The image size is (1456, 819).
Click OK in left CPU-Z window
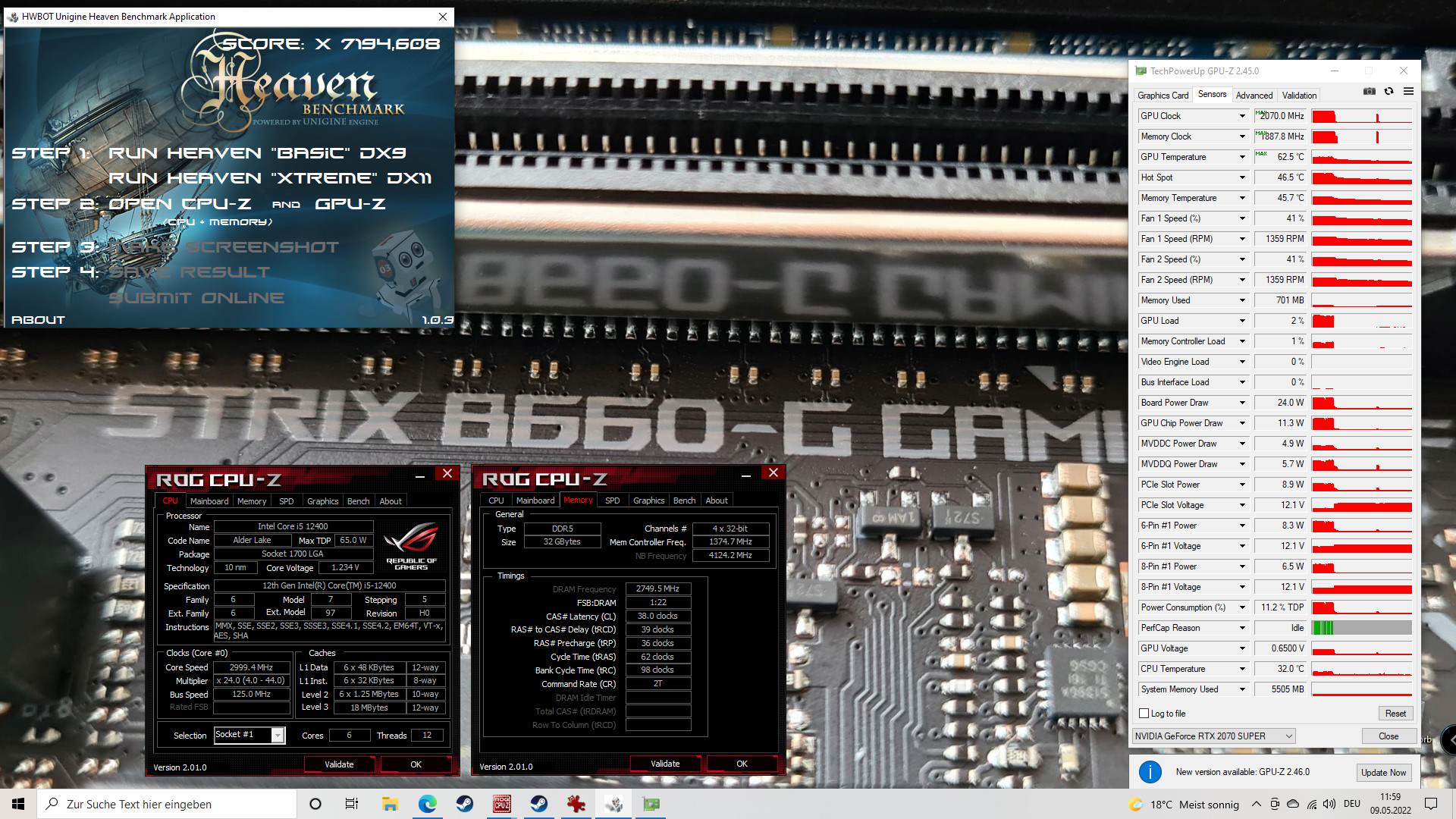pyautogui.click(x=416, y=764)
